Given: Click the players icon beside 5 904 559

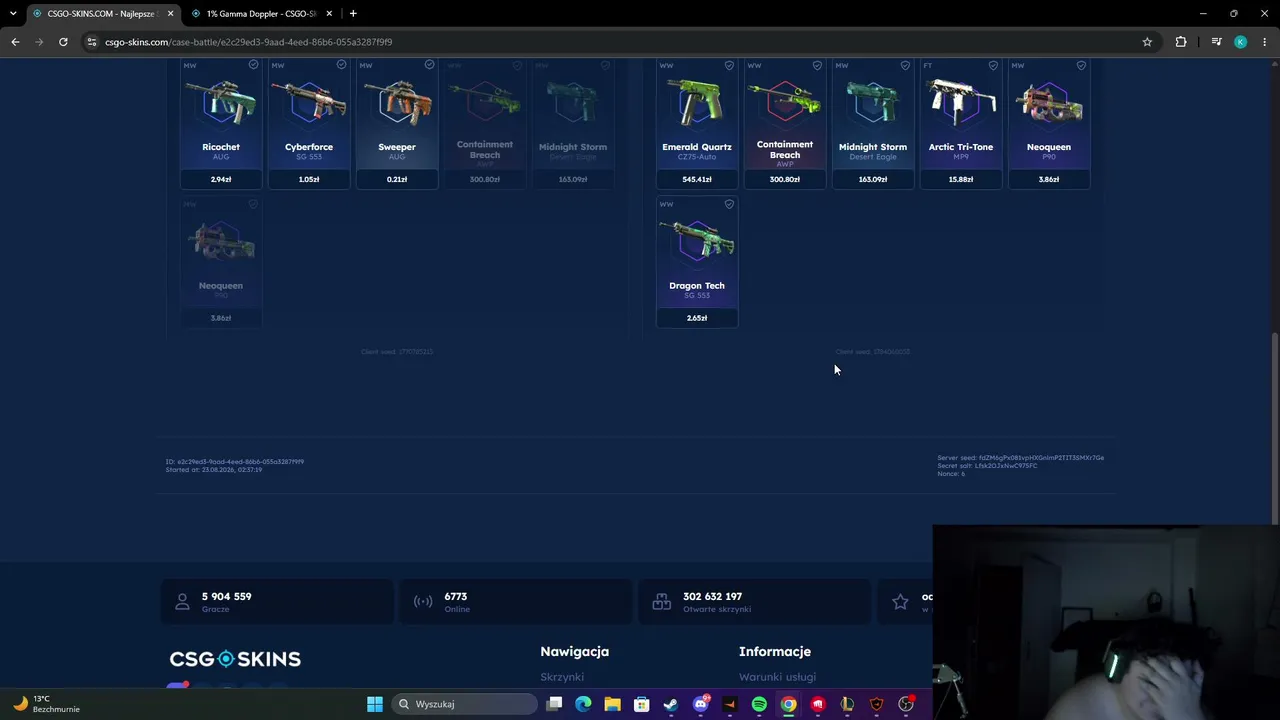Looking at the screenshot, I should click(182, 602).
